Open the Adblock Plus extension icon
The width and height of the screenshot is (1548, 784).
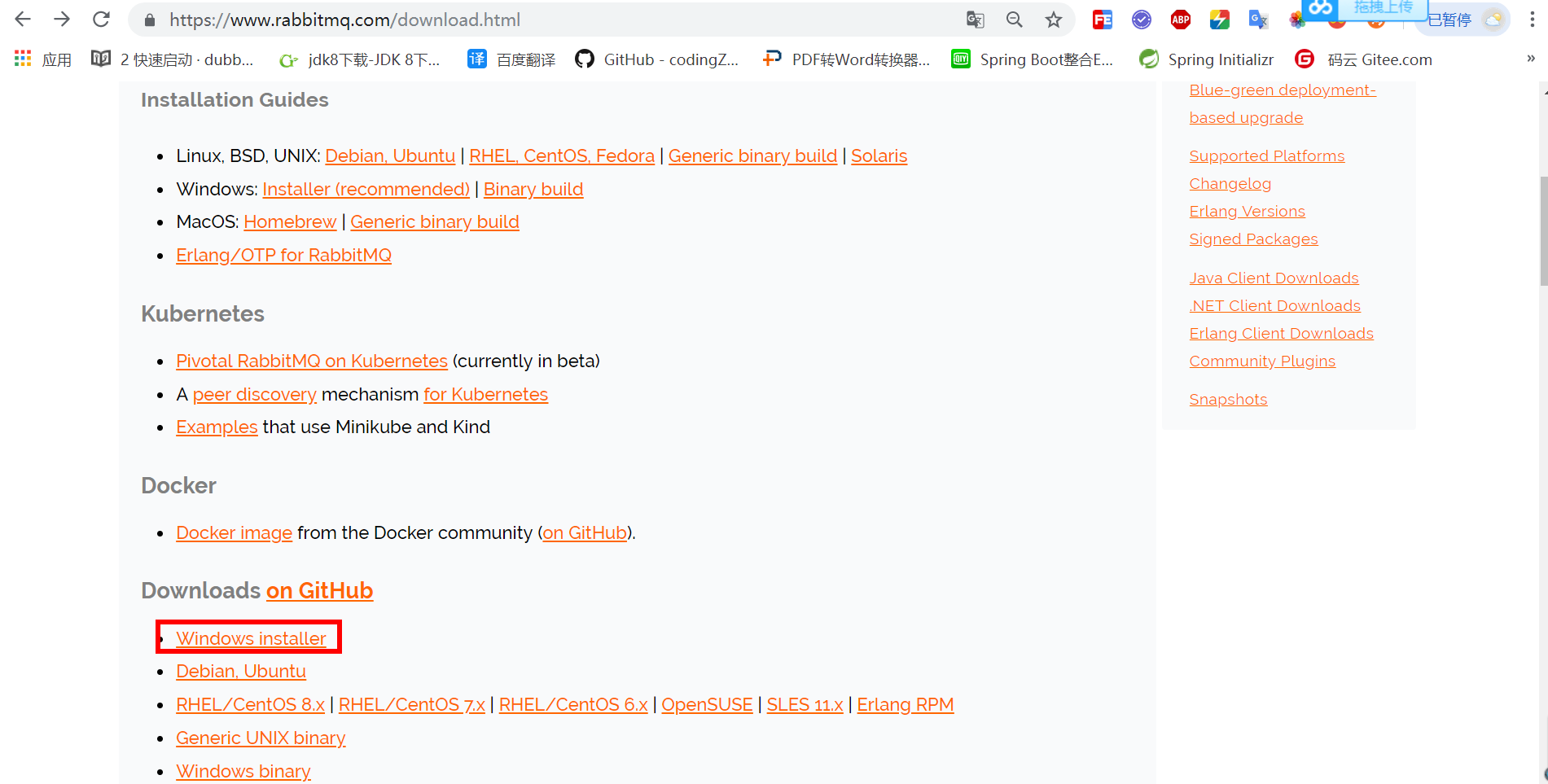pyautogui.click(x=1181, y=20)
